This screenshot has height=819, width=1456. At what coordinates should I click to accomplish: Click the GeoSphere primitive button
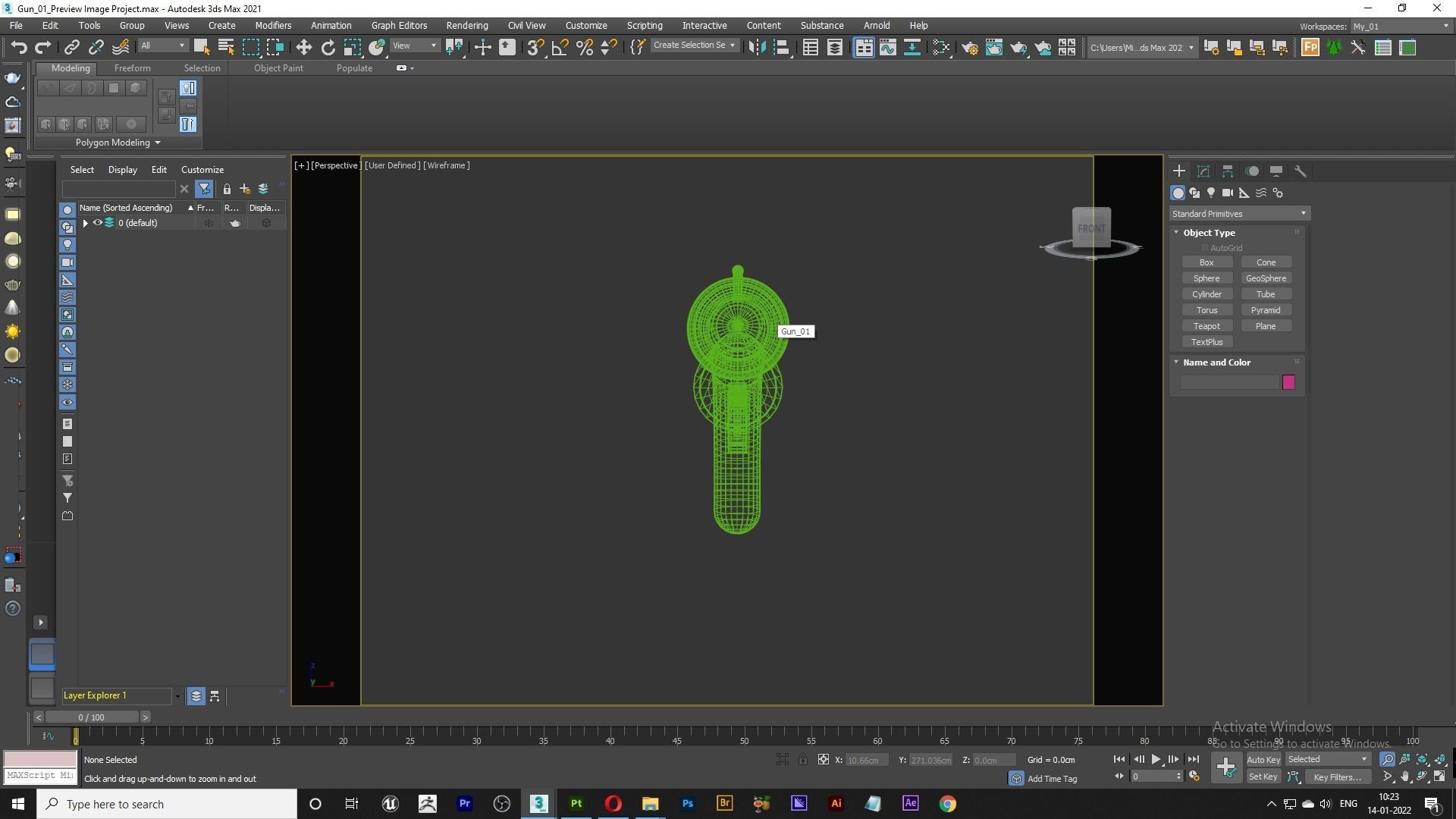[1266, 278]
